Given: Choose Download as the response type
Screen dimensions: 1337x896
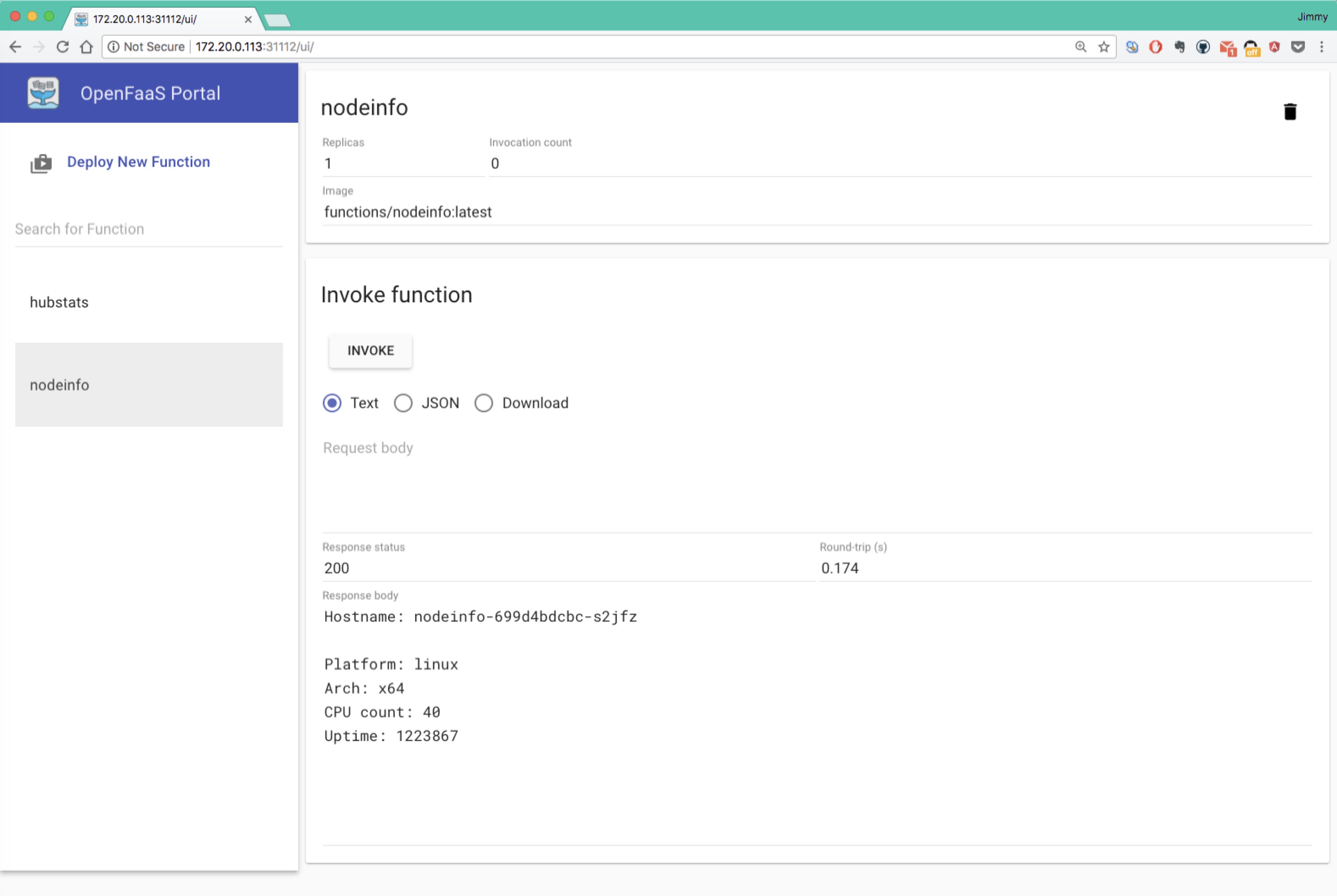Looking at the screenshot, I should tap(484, 403).
